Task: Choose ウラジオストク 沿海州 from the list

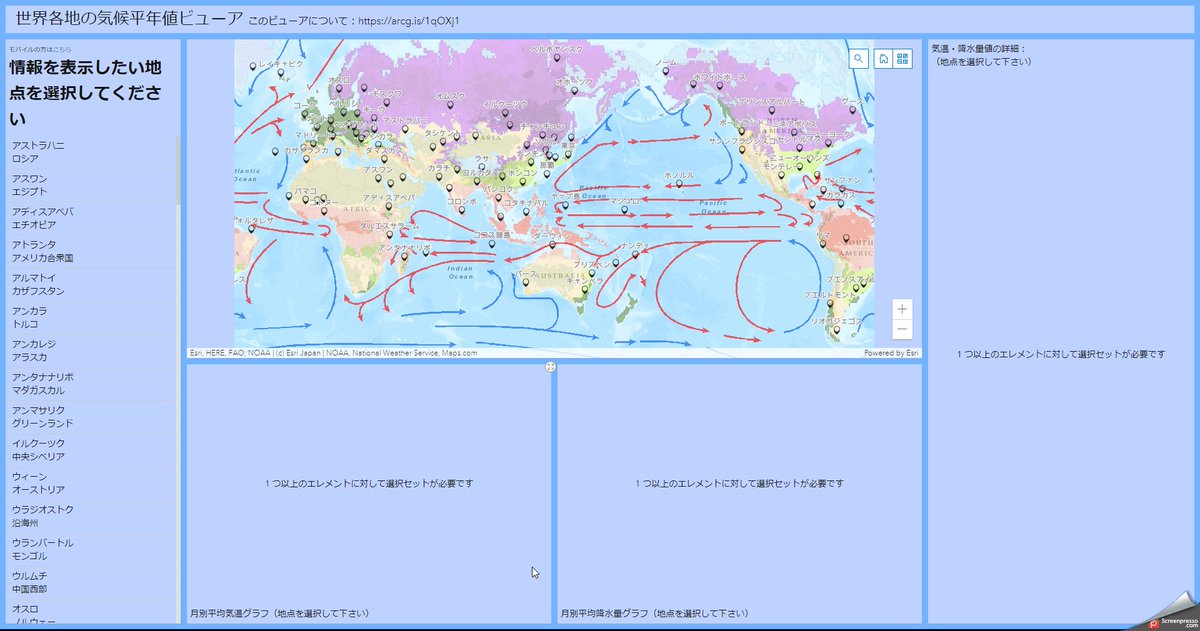Action: coord(91,516)
